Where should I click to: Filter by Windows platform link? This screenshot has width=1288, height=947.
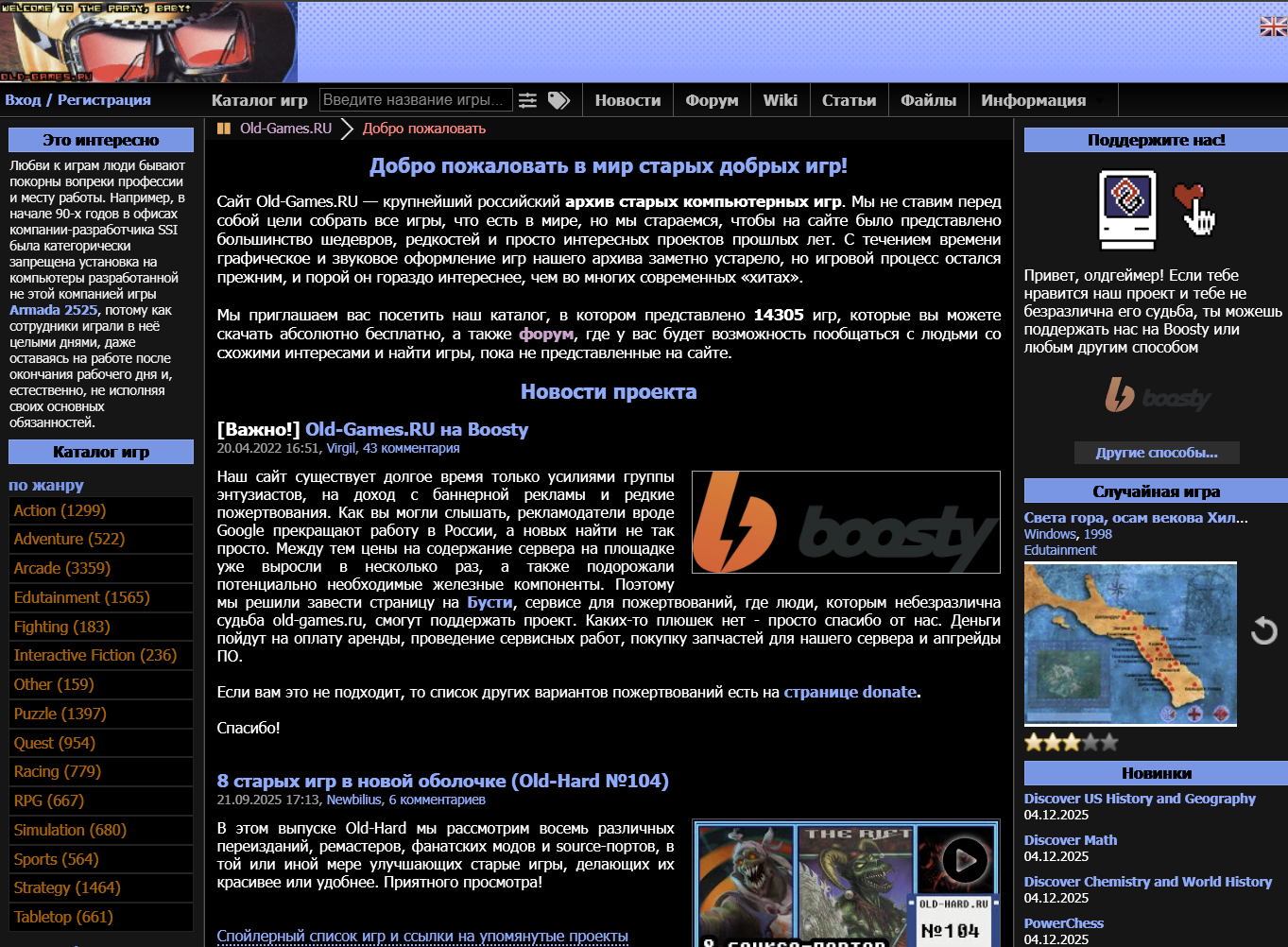click(x=1050, y=534)
